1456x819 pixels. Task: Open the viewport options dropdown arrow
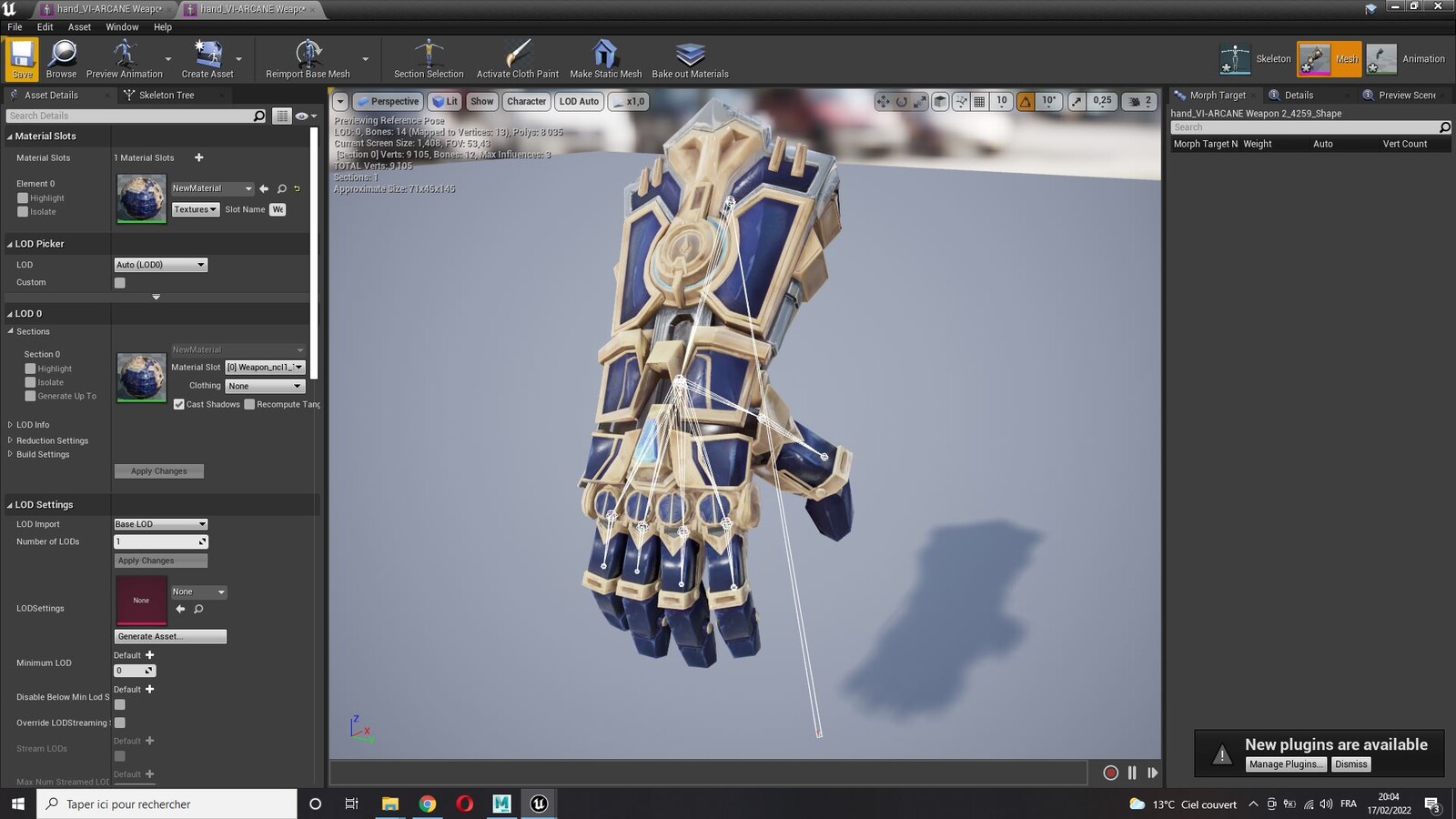[340, 102]
